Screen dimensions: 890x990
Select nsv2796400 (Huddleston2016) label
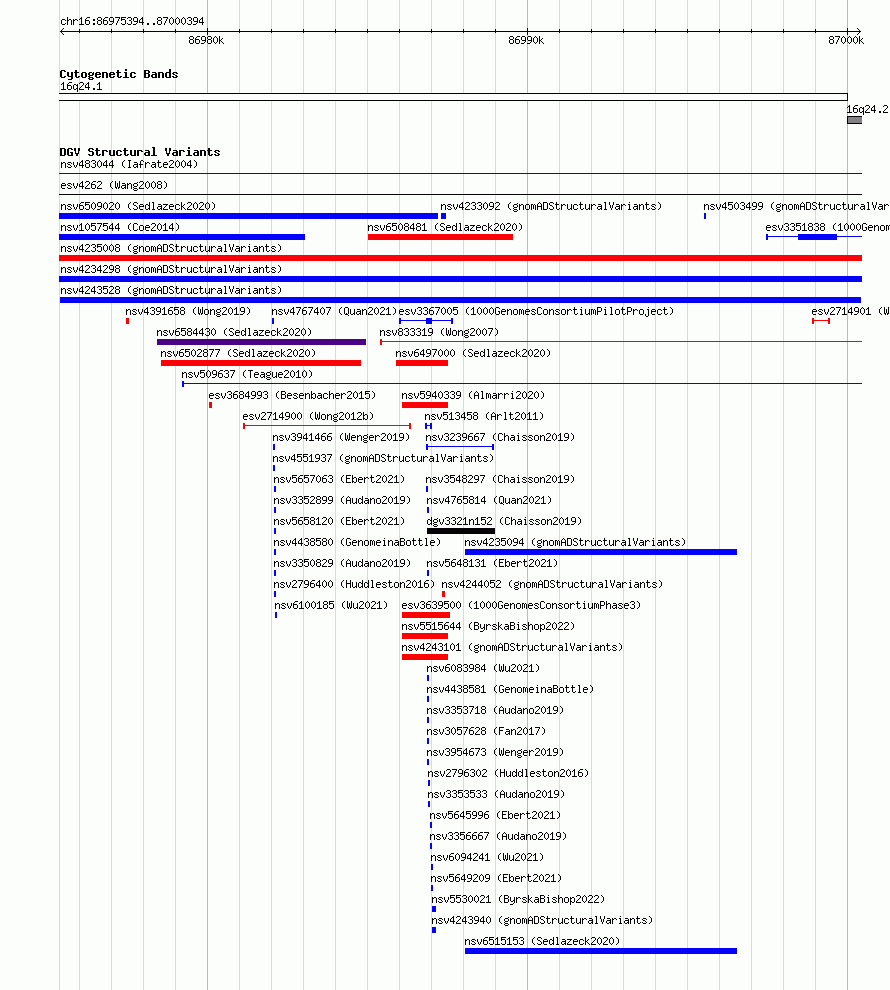(354, 584)
